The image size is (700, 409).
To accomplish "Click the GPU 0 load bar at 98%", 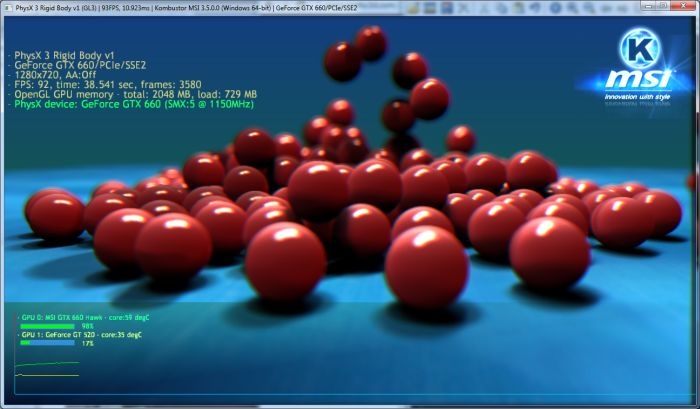I will pyautogui.click(x=47, y=326).
